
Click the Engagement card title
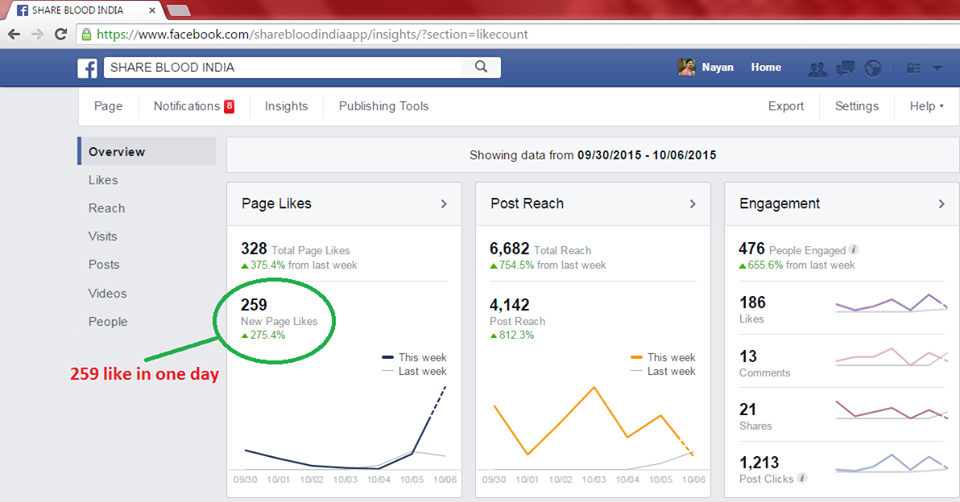tap(779, 204)
